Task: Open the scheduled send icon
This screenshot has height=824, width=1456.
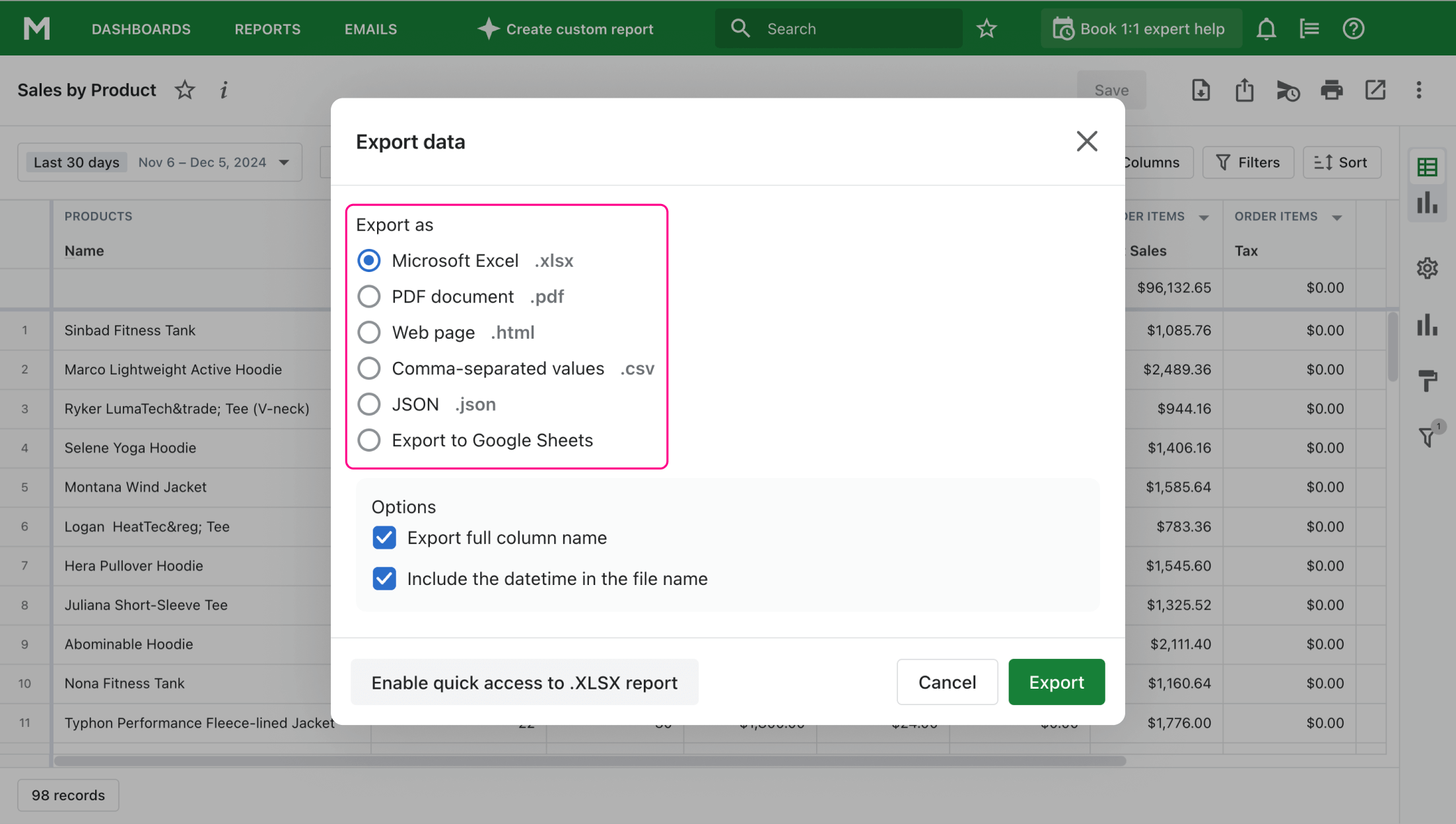Action: point(1288,91)
